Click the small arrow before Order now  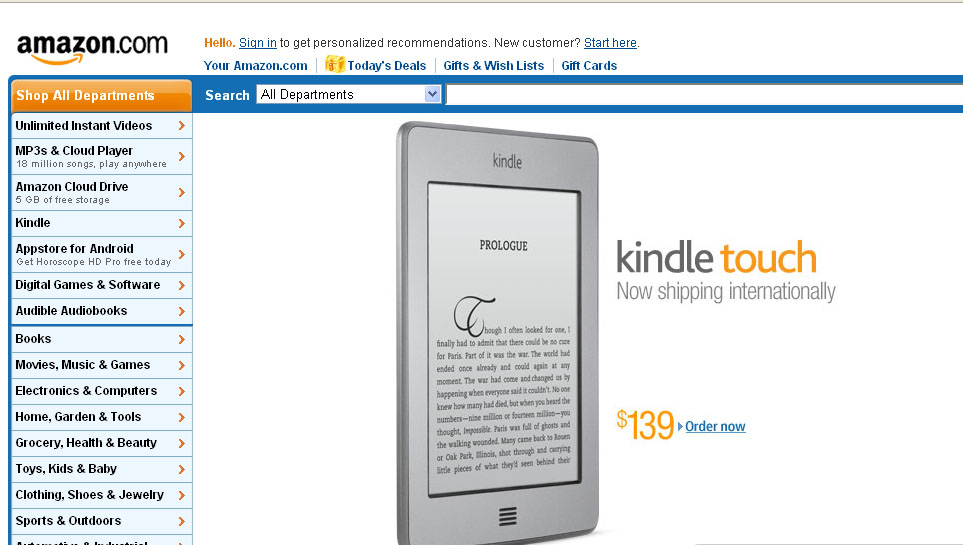pos(680,426)
